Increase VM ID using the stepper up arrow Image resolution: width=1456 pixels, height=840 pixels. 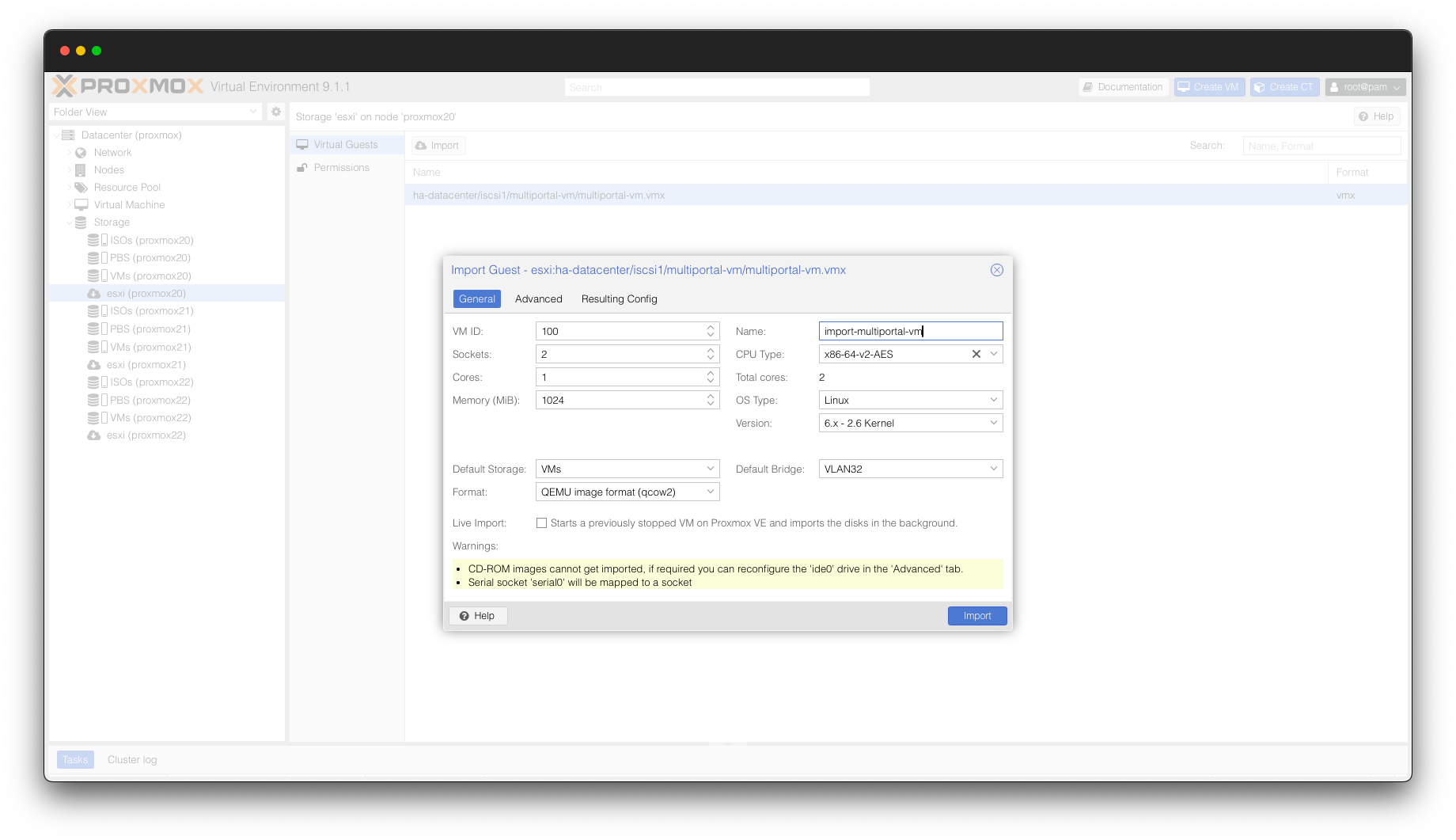[711, 328]
